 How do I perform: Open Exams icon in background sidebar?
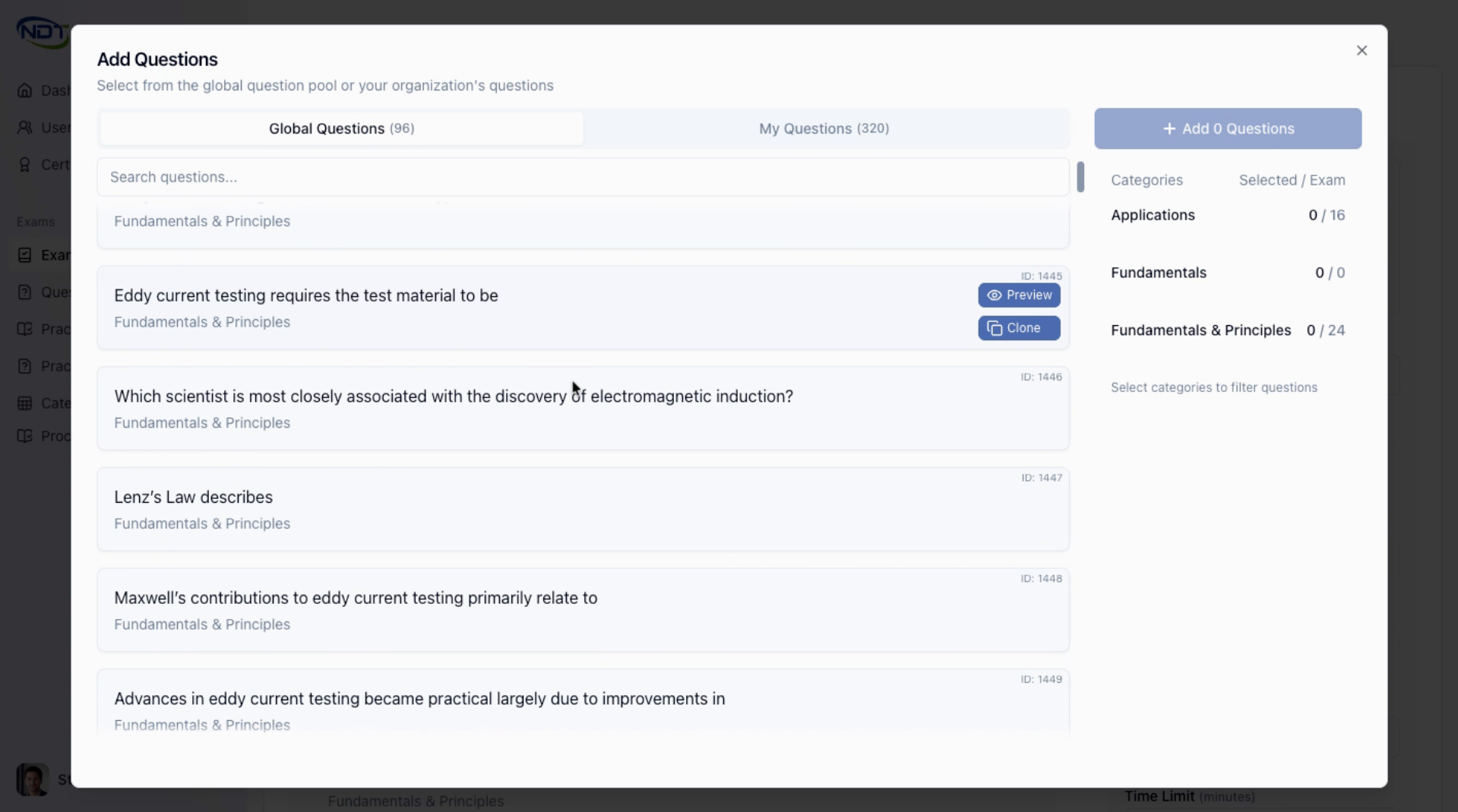[25, 255]
